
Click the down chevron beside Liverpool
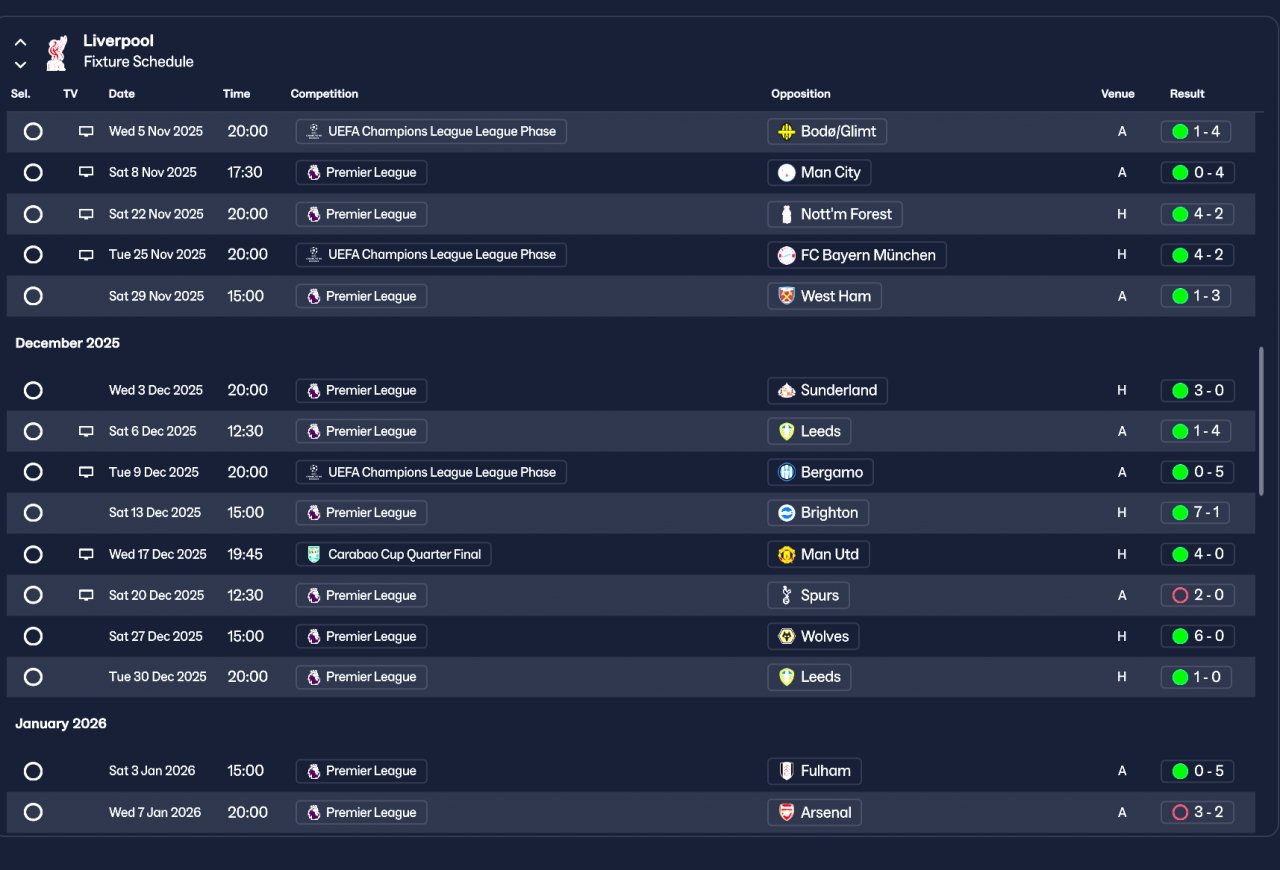tap(20, 65)
